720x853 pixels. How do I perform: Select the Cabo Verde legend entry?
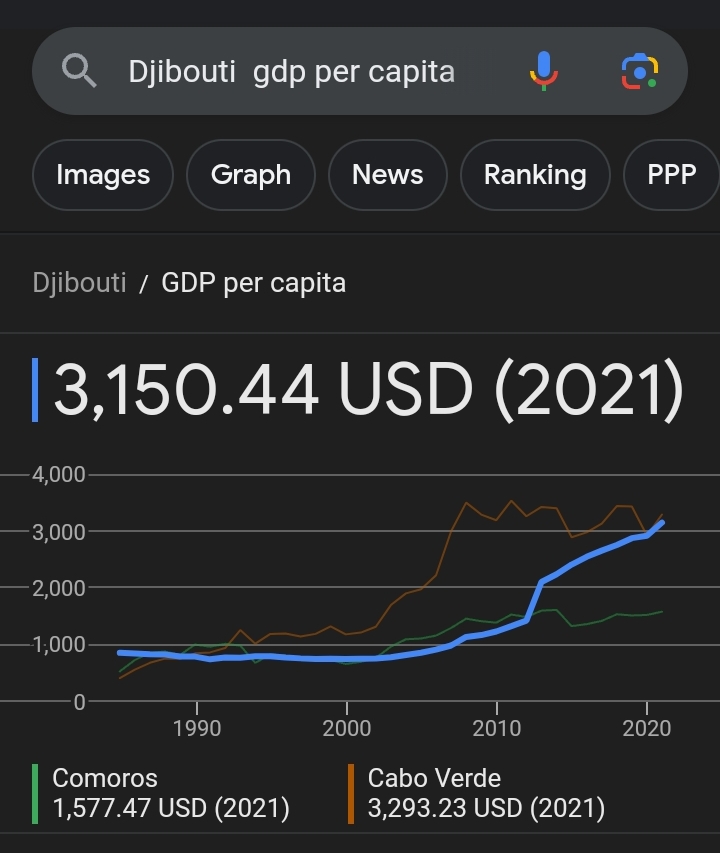[x=486, y=793]
